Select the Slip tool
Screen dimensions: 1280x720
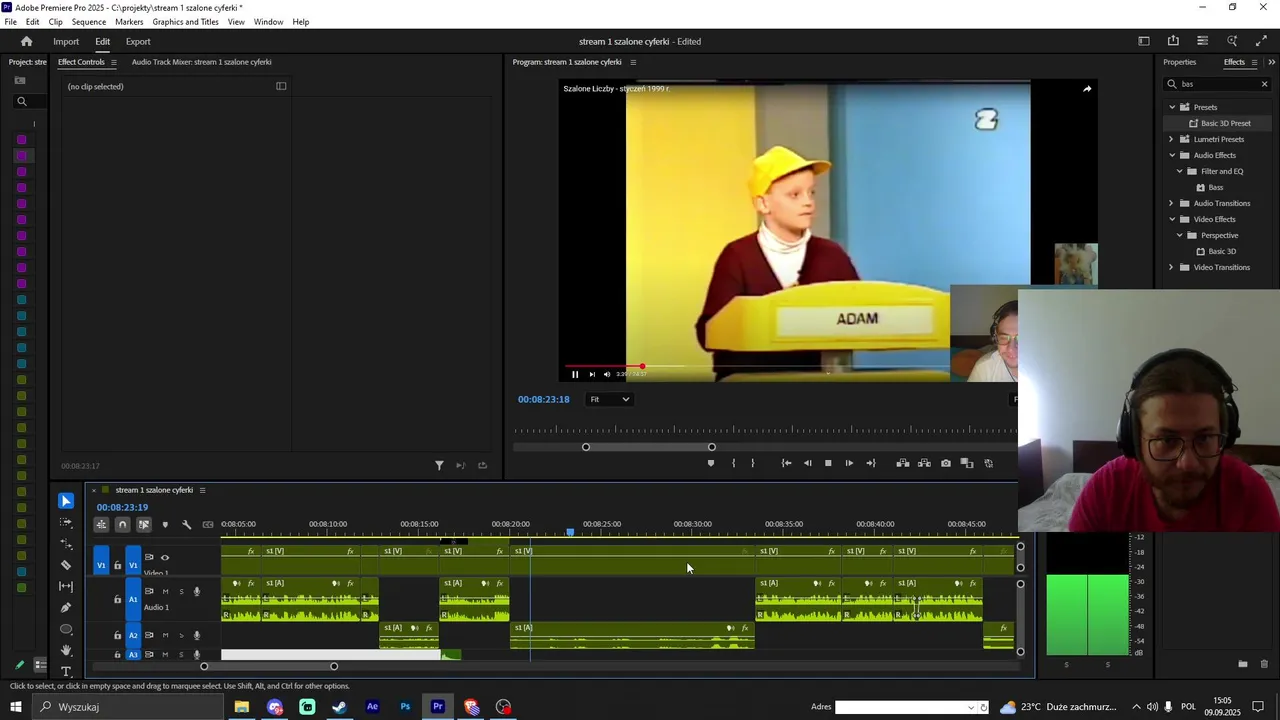point(66,586)
